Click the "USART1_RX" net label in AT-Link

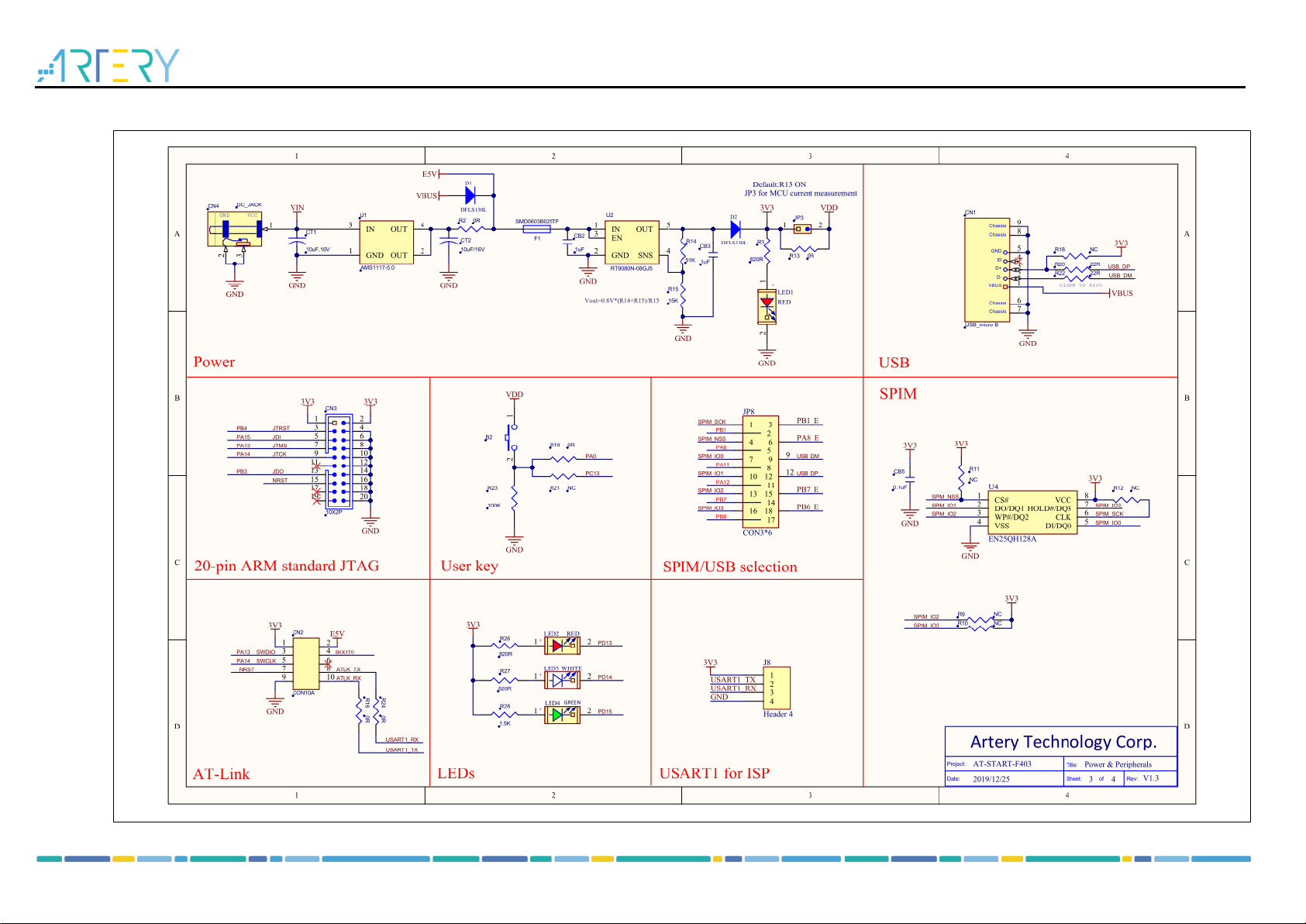[401, 740]
